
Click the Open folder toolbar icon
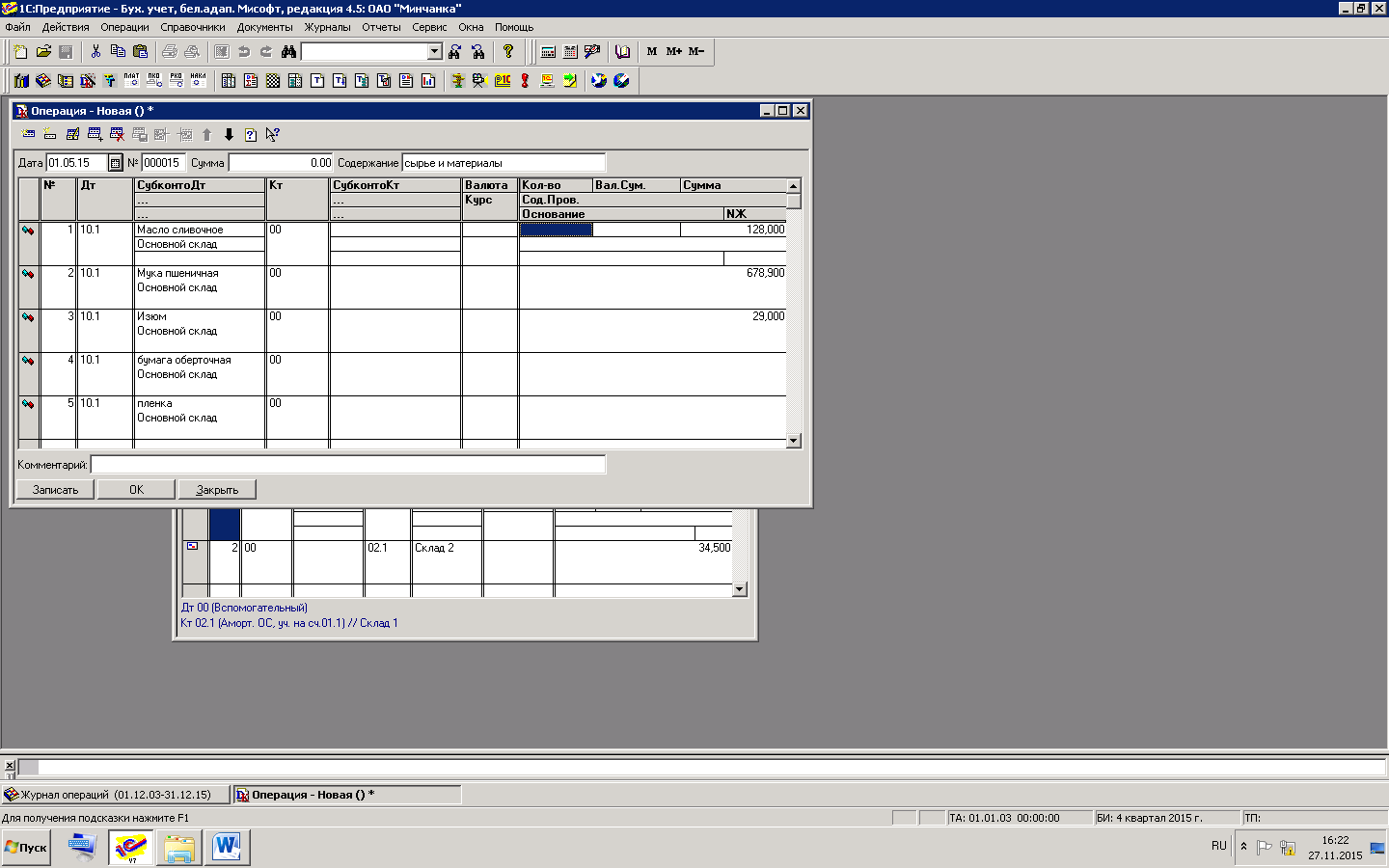[43, 51]
